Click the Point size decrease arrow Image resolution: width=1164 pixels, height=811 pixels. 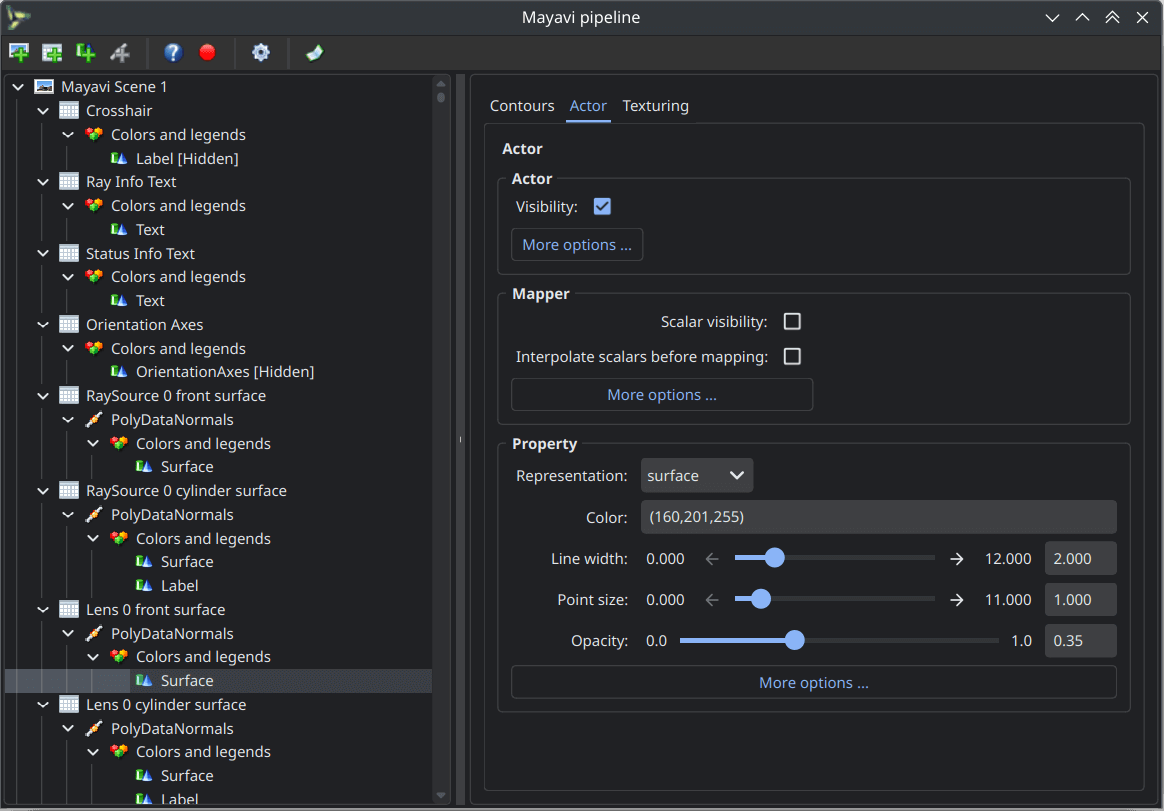[712, 599]
